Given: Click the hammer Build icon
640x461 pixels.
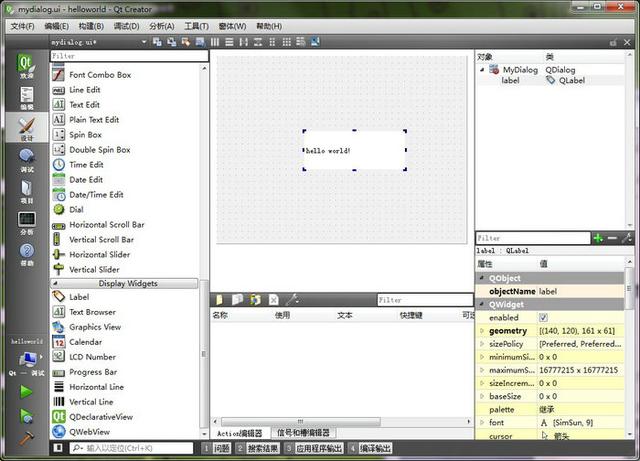Looking at the screenshot, I should click(26, 436).
